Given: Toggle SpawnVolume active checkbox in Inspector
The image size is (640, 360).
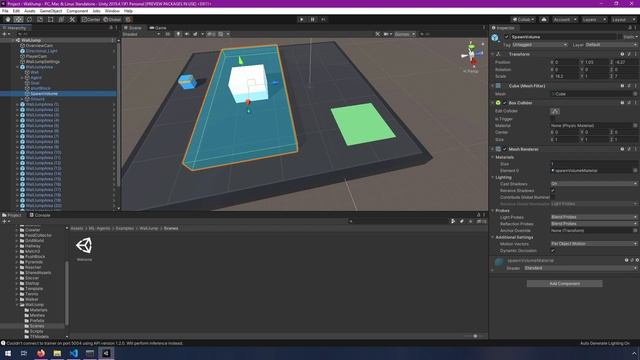Looking at the screenshot, I should pyautogui.click(x=507, y=37).
